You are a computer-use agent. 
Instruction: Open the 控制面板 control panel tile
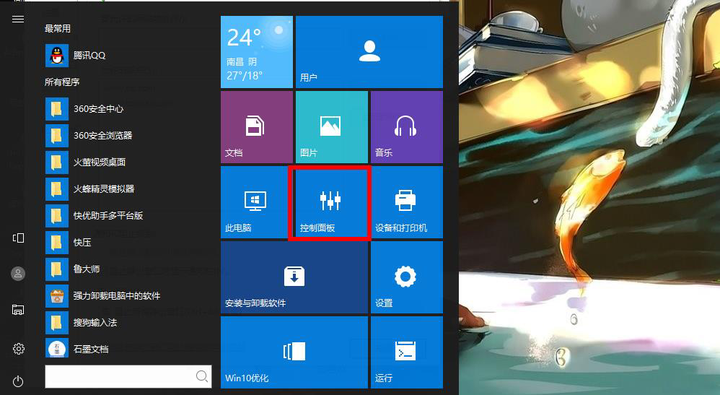(329, 203)
